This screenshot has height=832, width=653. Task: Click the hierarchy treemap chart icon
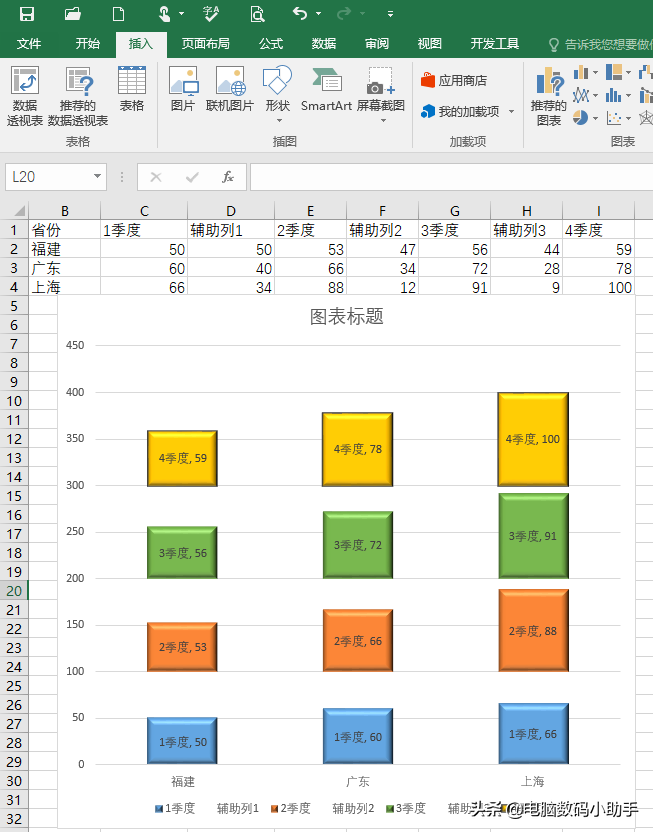coord(614,72)
